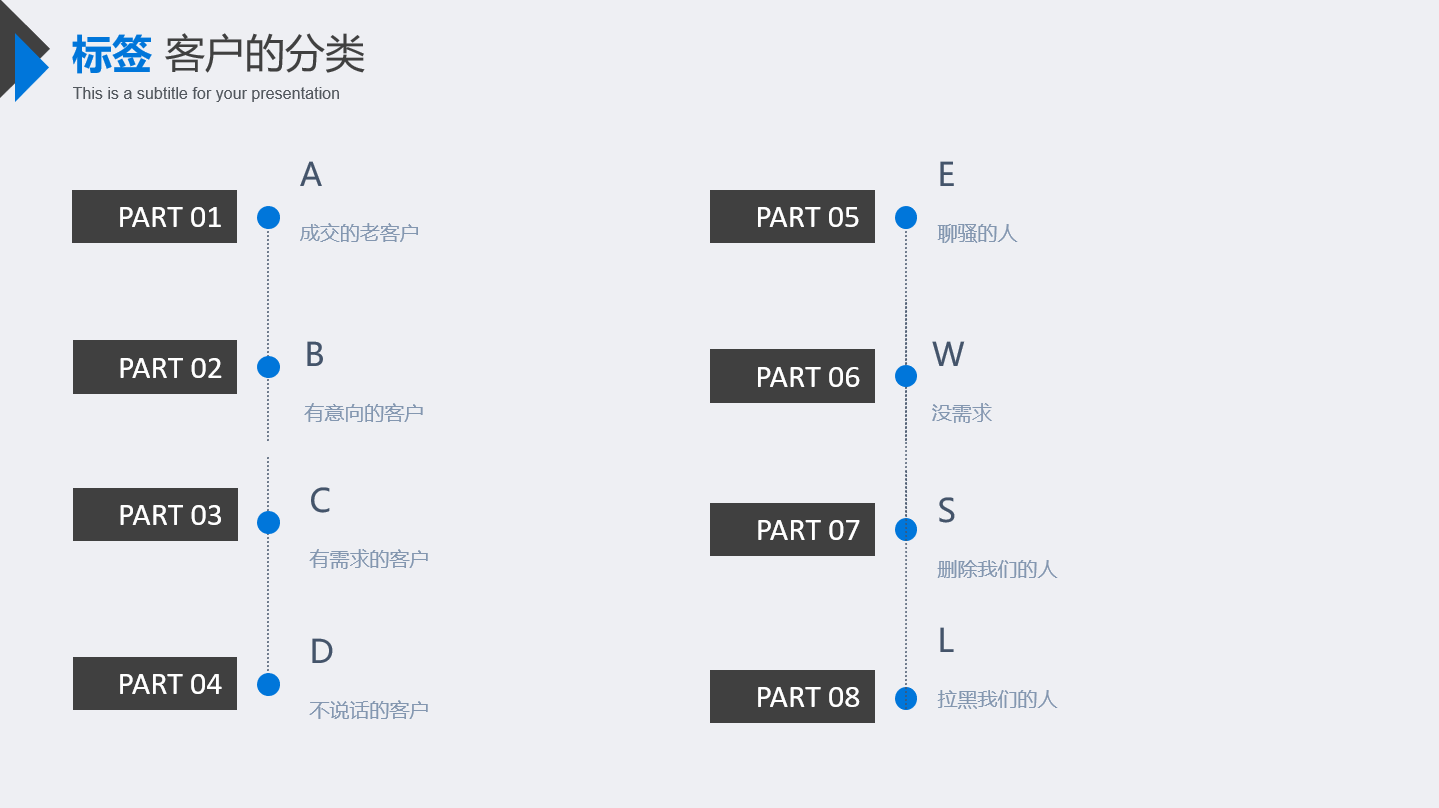This screenshot has width=1439, height=808.
Task: Select the text 删除我们的人
Action: pyautogui.click(x=997, y=569)
